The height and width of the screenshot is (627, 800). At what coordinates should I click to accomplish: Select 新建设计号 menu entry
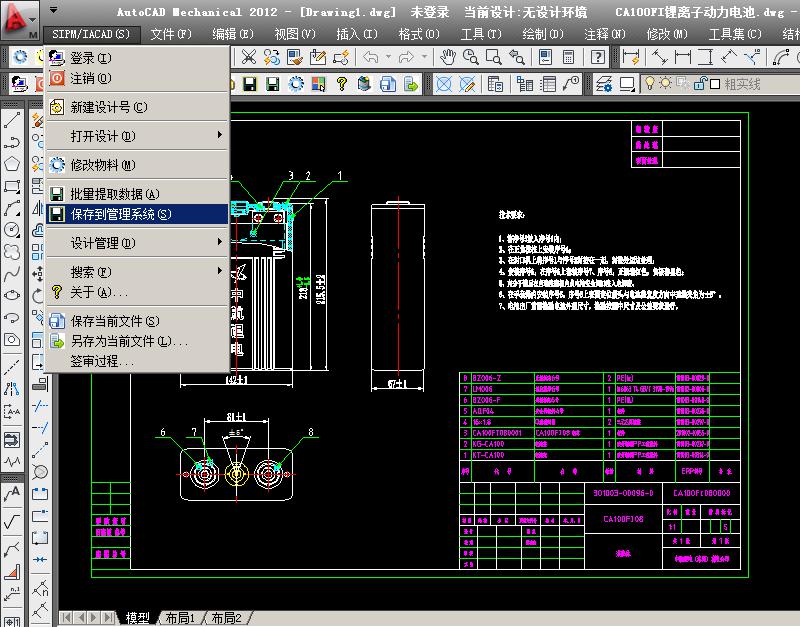tap(137, 107)
